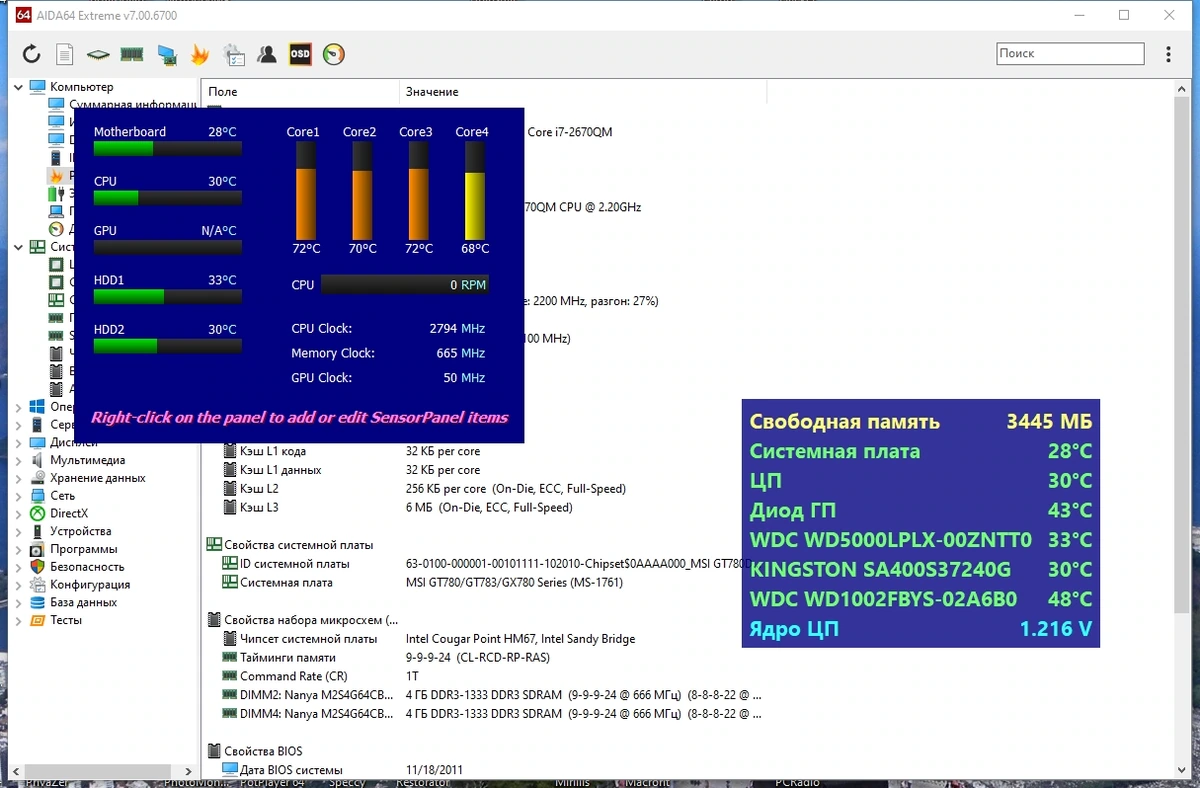Toggle the OSD panel toolbar icon

click(300, 54)
